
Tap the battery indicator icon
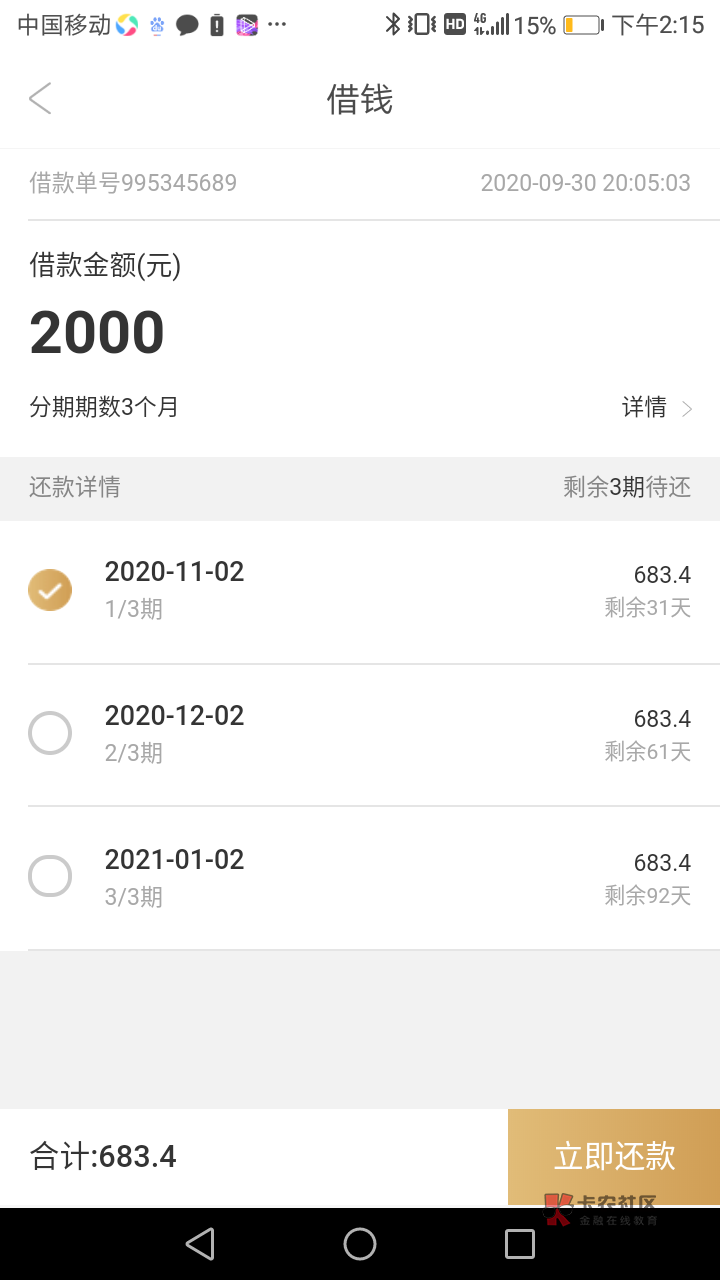tap(582, 25)
